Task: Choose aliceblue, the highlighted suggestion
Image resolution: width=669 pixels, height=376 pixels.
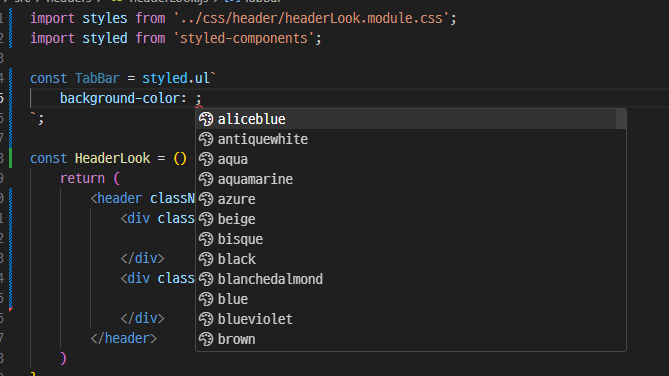Action: pos(406,119)
